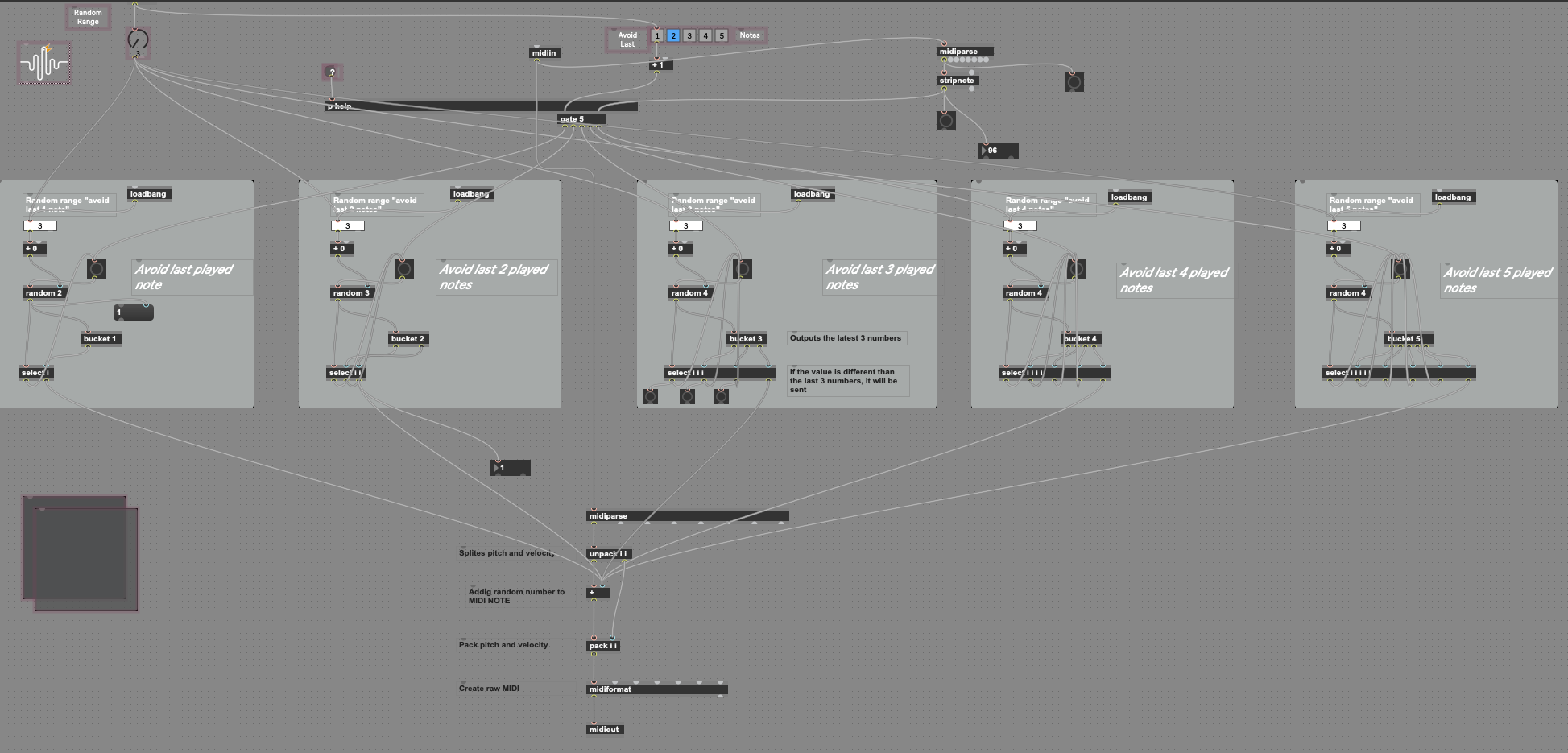Click the first bang button under select i i i
This screenshot has width=1568, height=753.
(651, 396)
